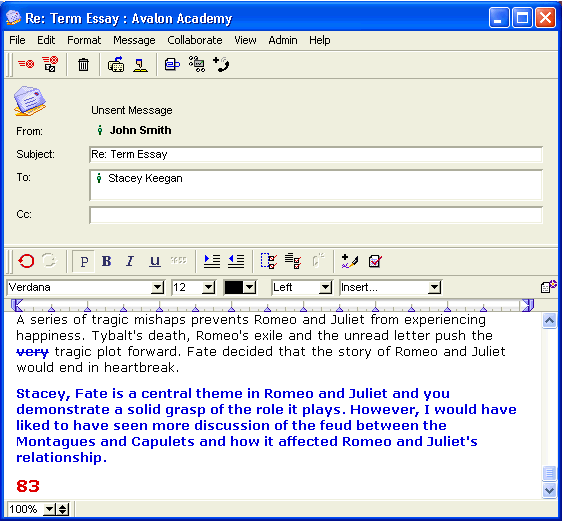Click the decrease indent icon

tap(236, 261)
